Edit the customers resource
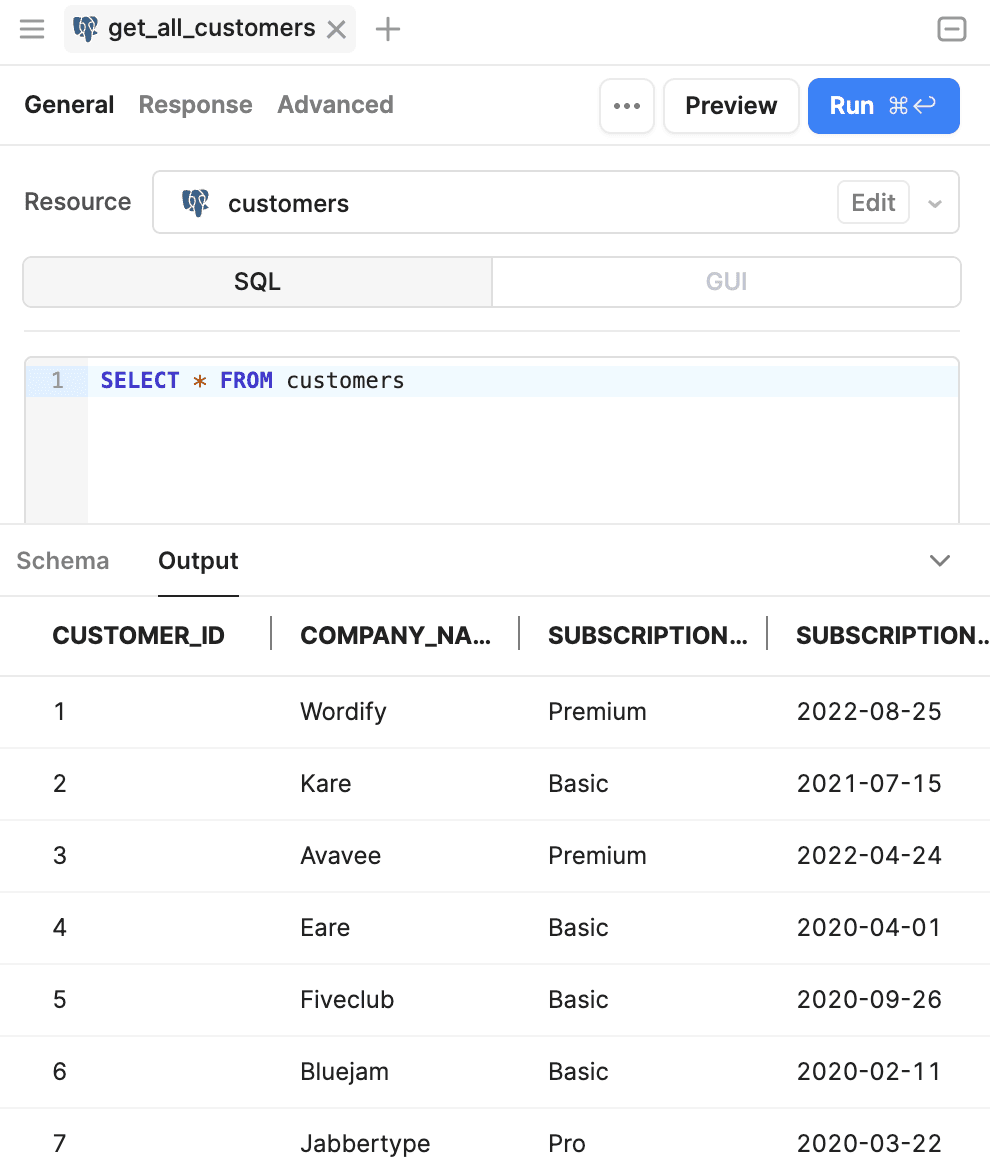 [x=872, y=202]
